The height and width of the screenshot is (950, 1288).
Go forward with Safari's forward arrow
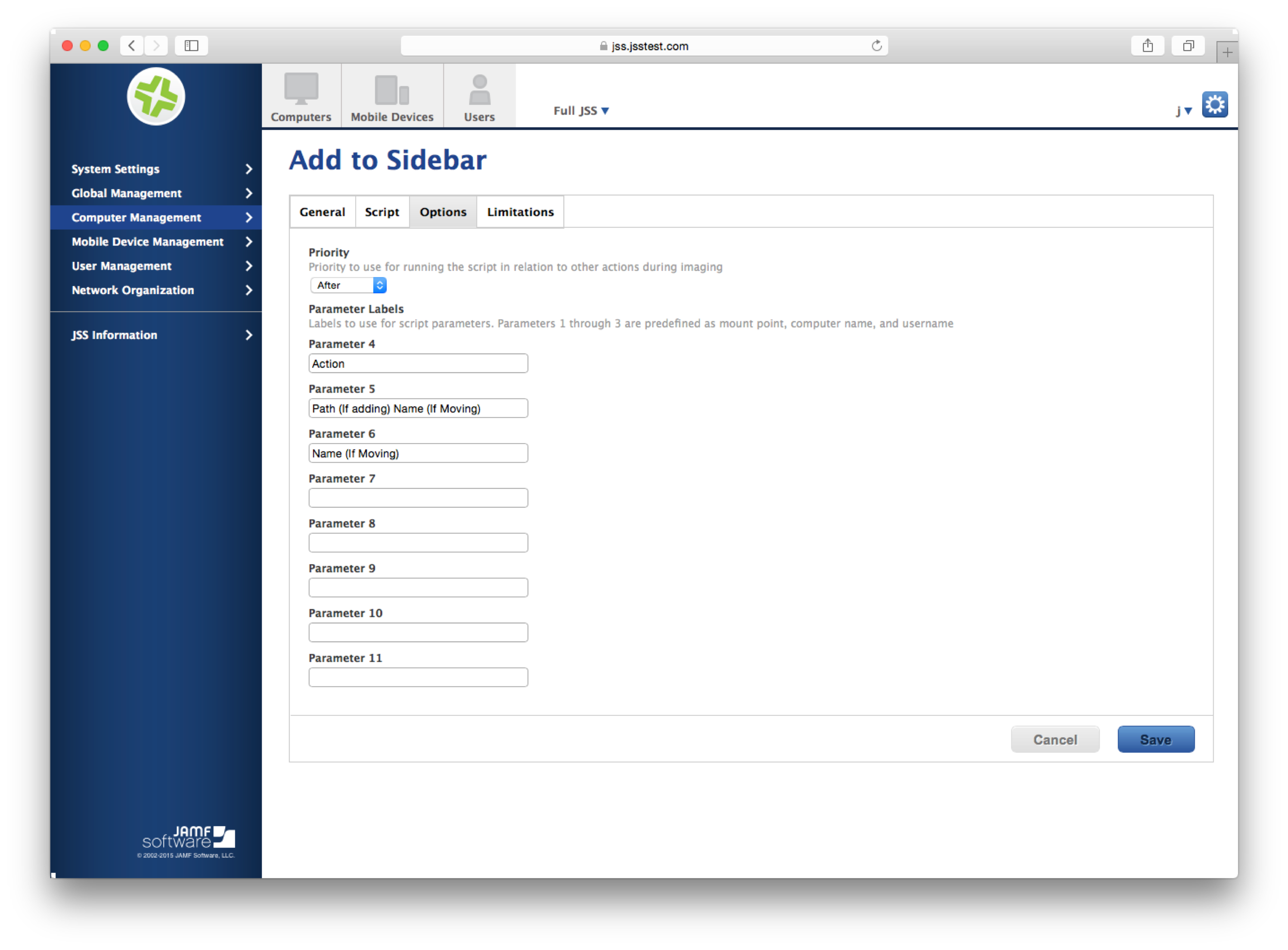point(156,45)
